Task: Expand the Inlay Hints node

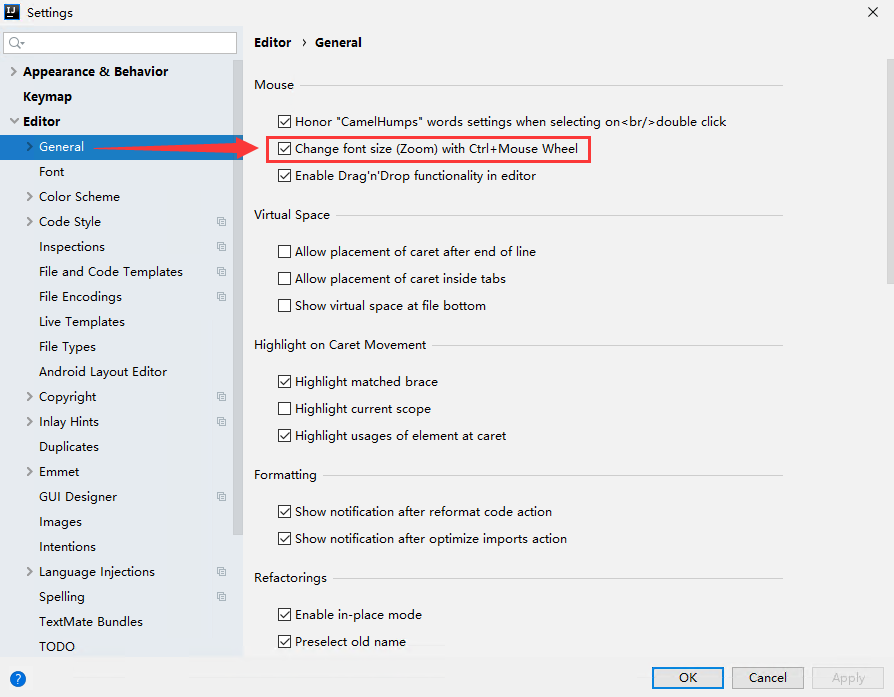Action: [30, 422]
